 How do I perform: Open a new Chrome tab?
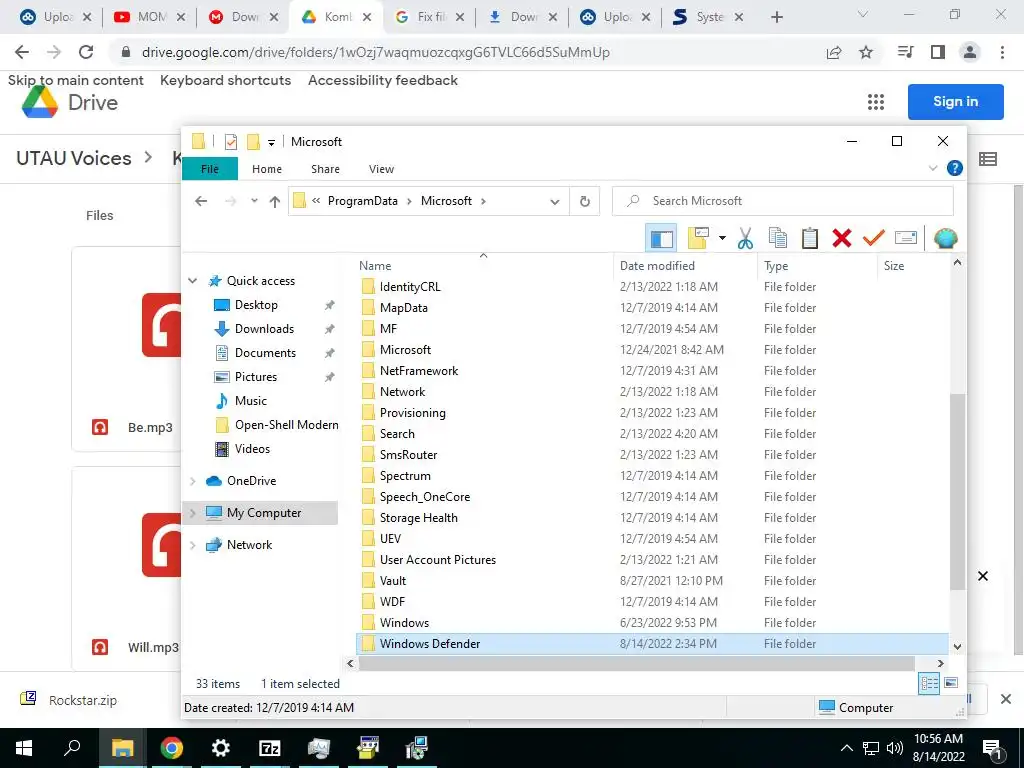click(x=776, y=17)
